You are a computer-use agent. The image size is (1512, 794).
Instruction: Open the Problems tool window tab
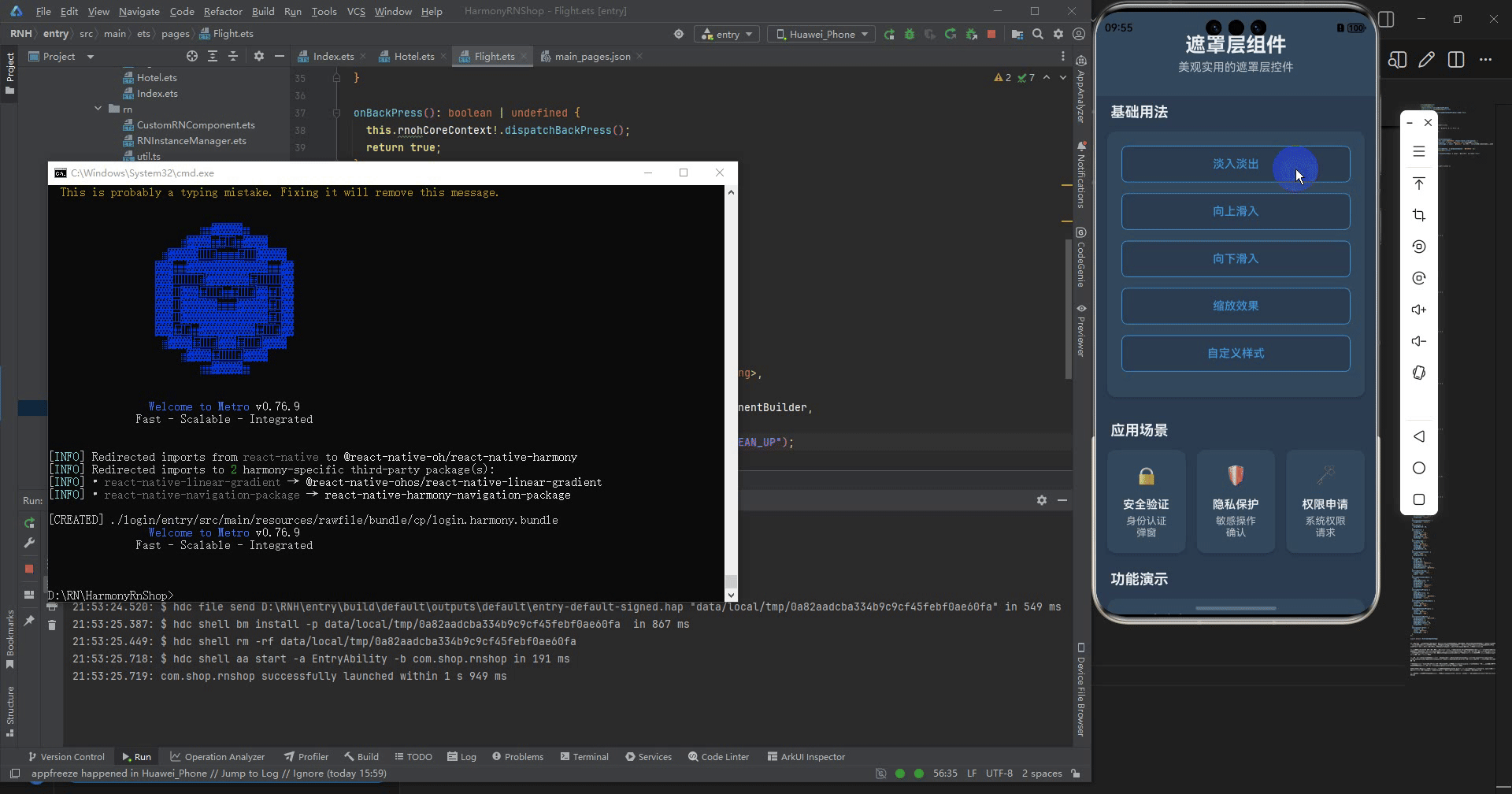coord(517,756)
